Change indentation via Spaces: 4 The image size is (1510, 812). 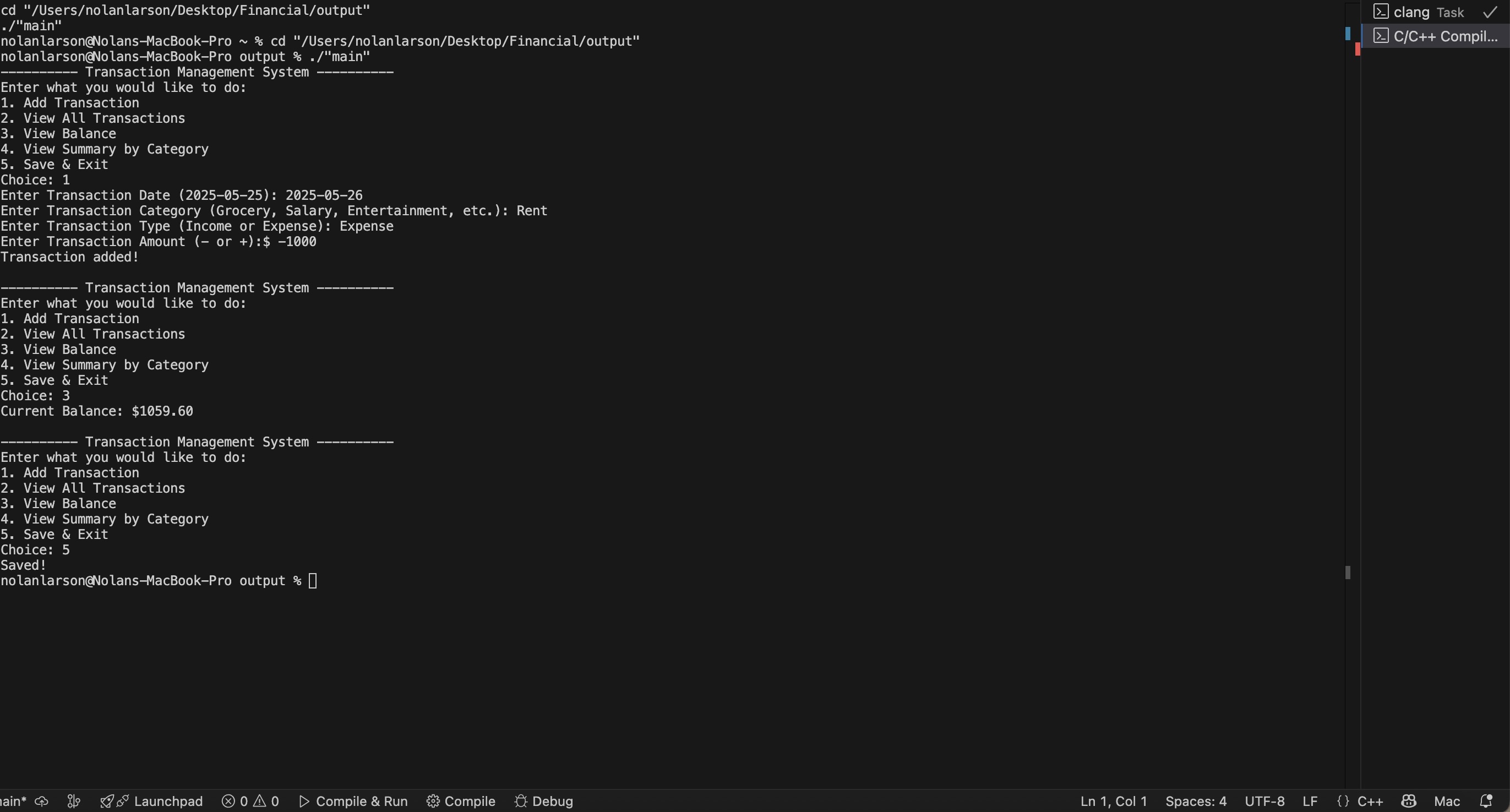1196,802
